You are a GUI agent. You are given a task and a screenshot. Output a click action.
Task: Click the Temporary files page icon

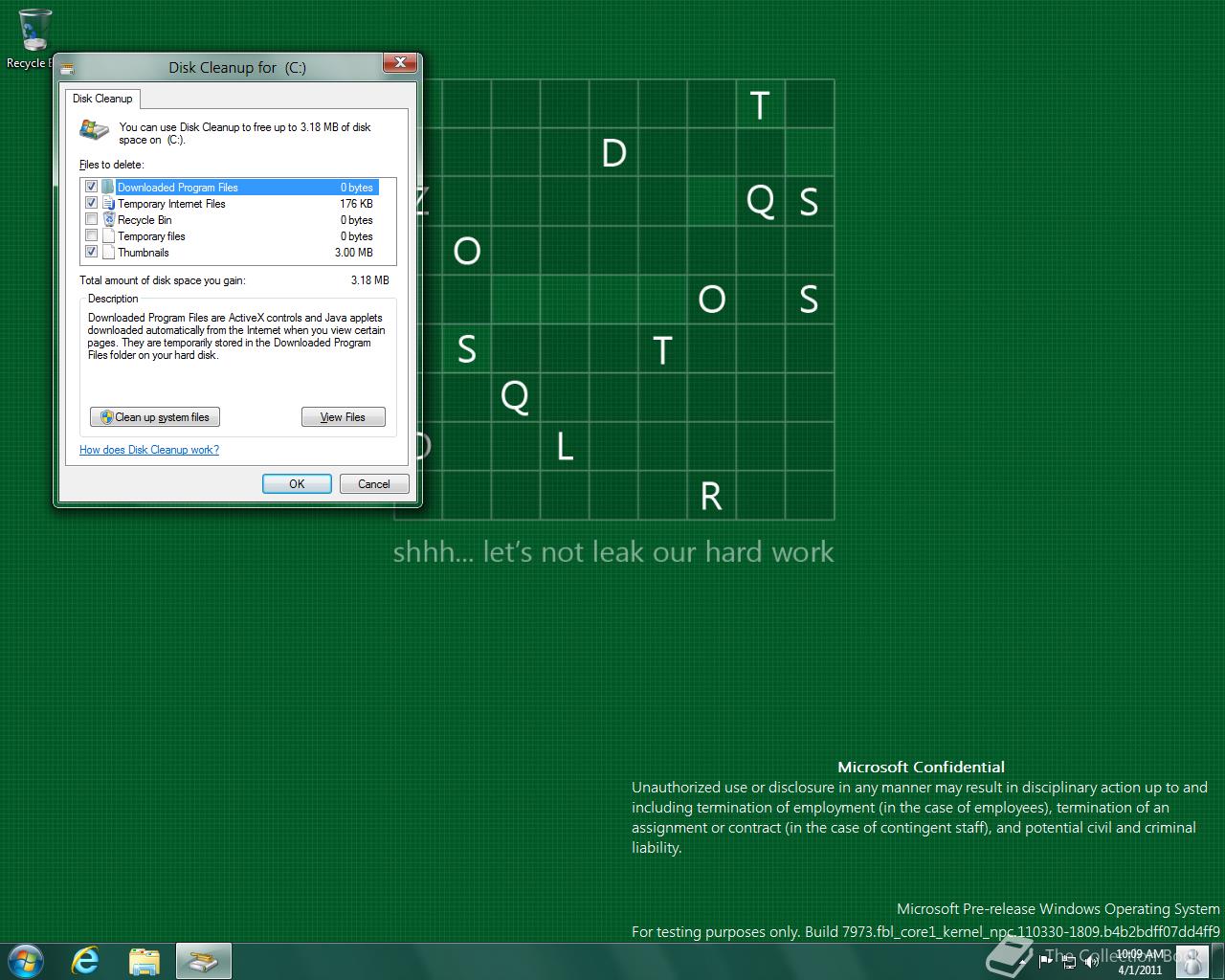(x=108, y=235)
